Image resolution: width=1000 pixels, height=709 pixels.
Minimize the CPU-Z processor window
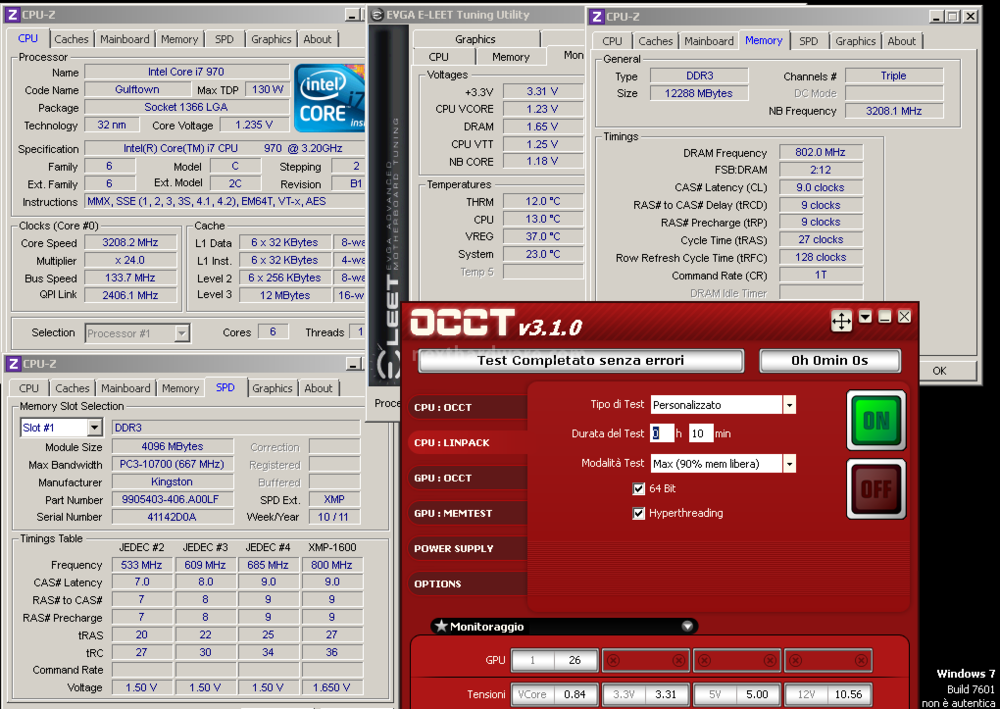point(352,15)
